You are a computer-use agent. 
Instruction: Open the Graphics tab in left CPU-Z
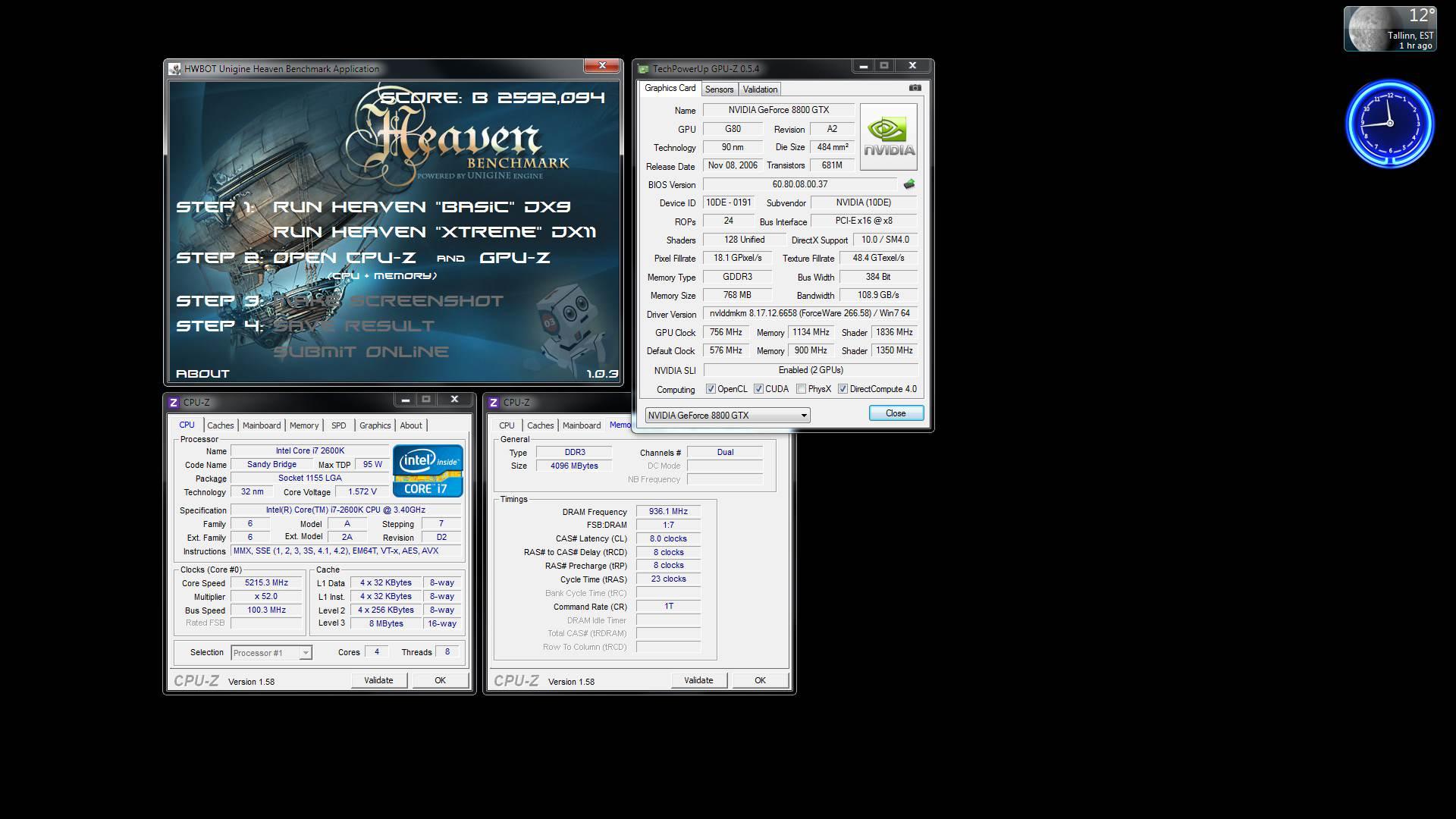[375, 425]
